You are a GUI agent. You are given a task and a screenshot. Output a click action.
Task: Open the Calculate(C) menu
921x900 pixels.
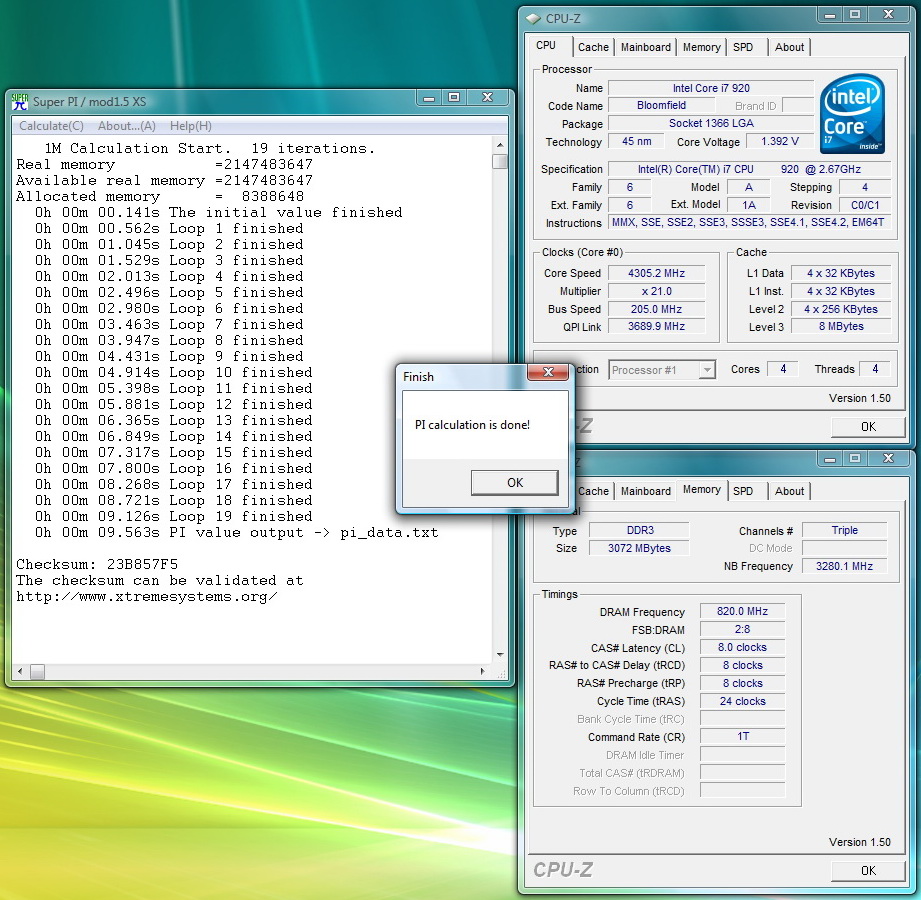point(51,126)
